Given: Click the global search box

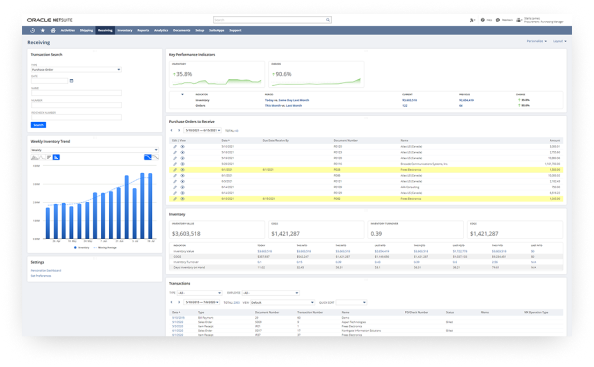Looking at the screenshot, I should point(272,20).
